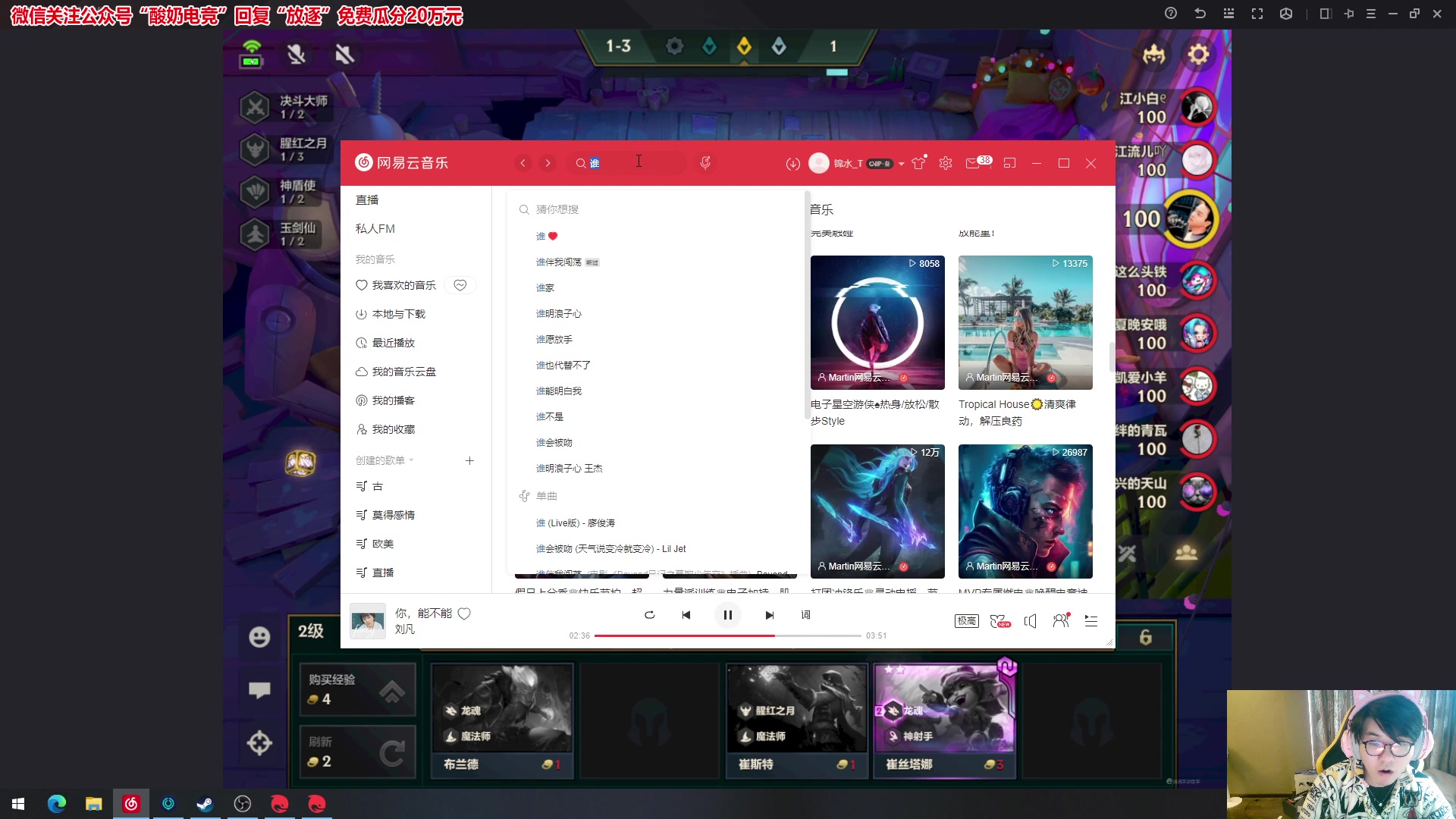Open 我的收藏 in the sidebar
This screenshot has height=819, width=1456.
pyautogui.click(x=385, y=429)
